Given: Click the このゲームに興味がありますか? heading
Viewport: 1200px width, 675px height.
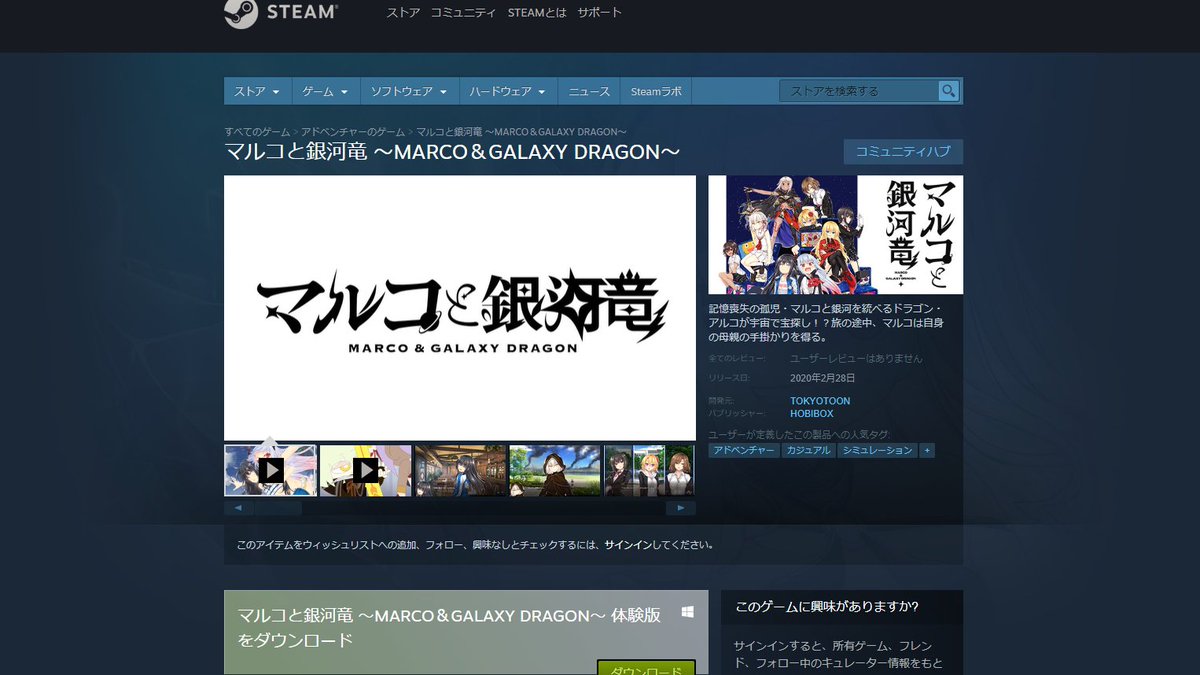Looking at the screenshot, I should [x=827, y=606].
